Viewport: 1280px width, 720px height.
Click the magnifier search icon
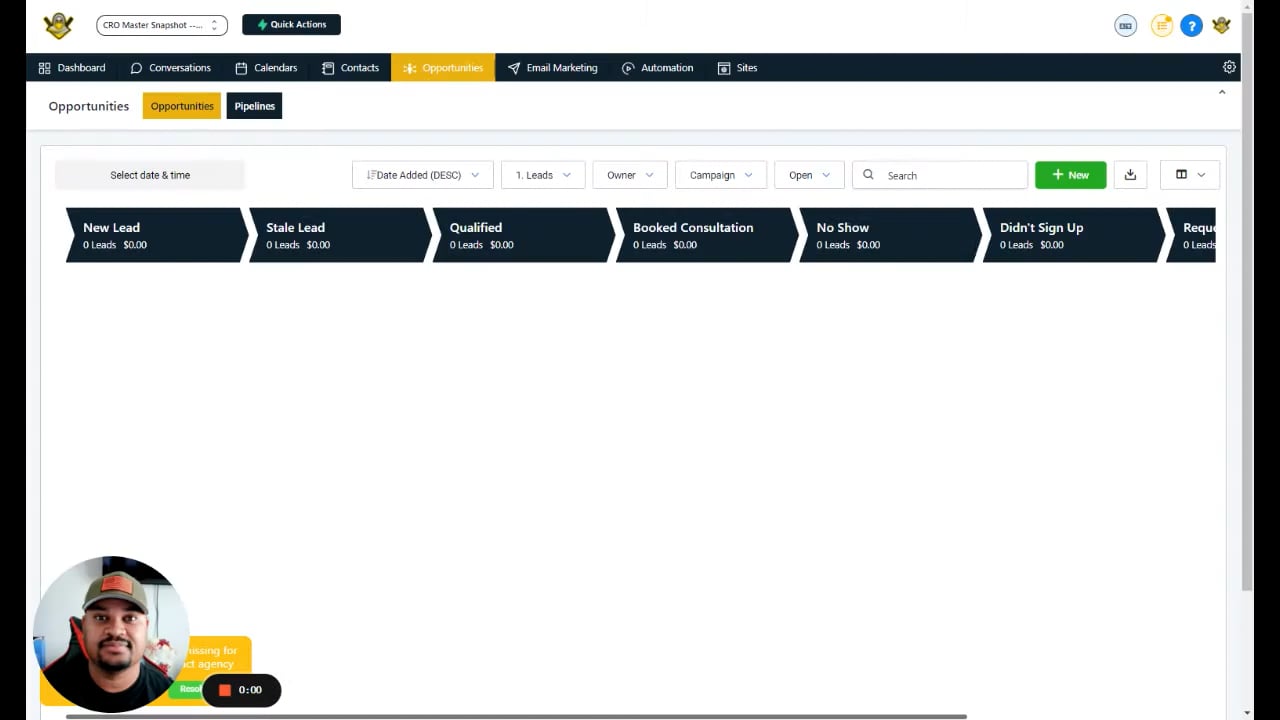point(868,175)
